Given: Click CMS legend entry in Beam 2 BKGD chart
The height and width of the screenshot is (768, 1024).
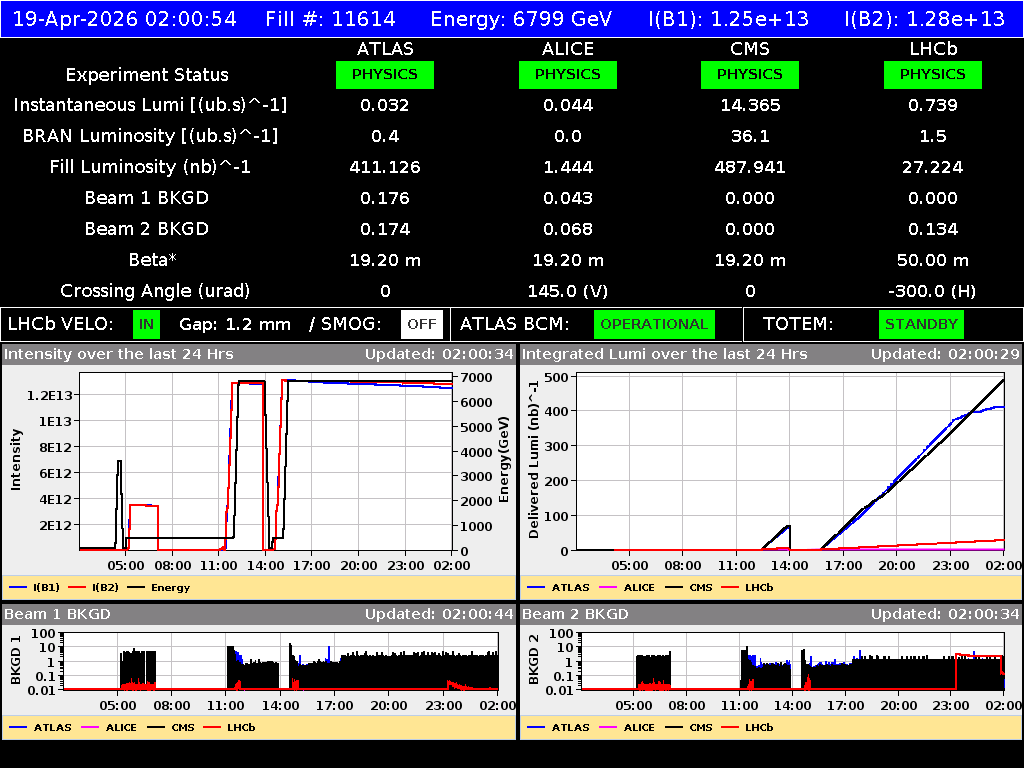Looking at the screenshot, I should pos(689,727).
